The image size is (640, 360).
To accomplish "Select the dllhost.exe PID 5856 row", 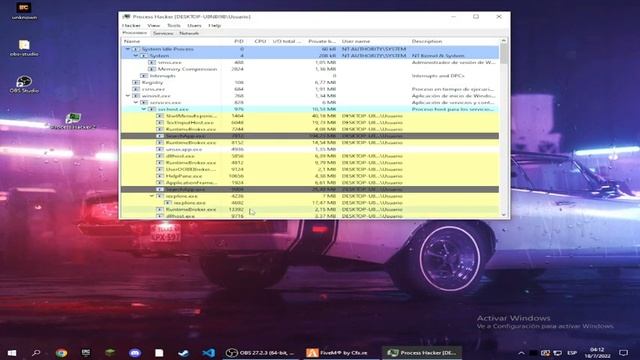I will 310,156.
